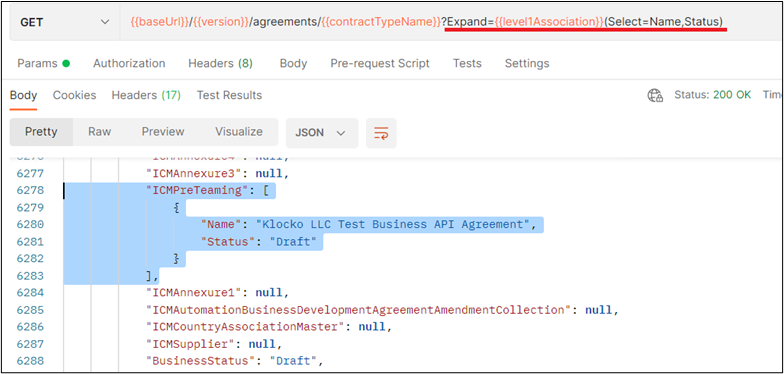The width and height of the screenshot is (784, 374).
Task: Click {{version}} variable in URL
Action: (220, 22)
